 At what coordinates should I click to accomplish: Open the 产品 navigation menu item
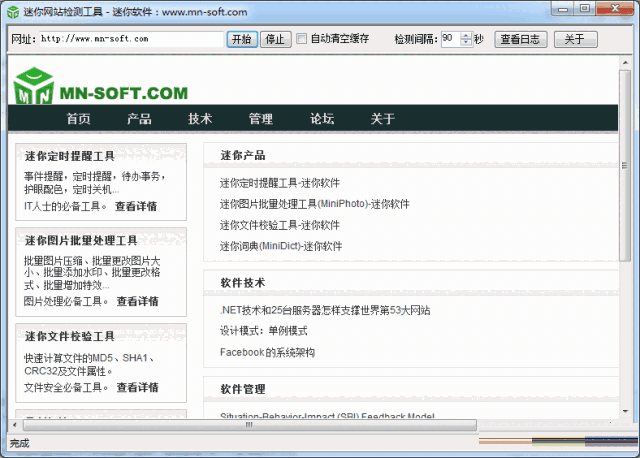click(x=139, y=119)
